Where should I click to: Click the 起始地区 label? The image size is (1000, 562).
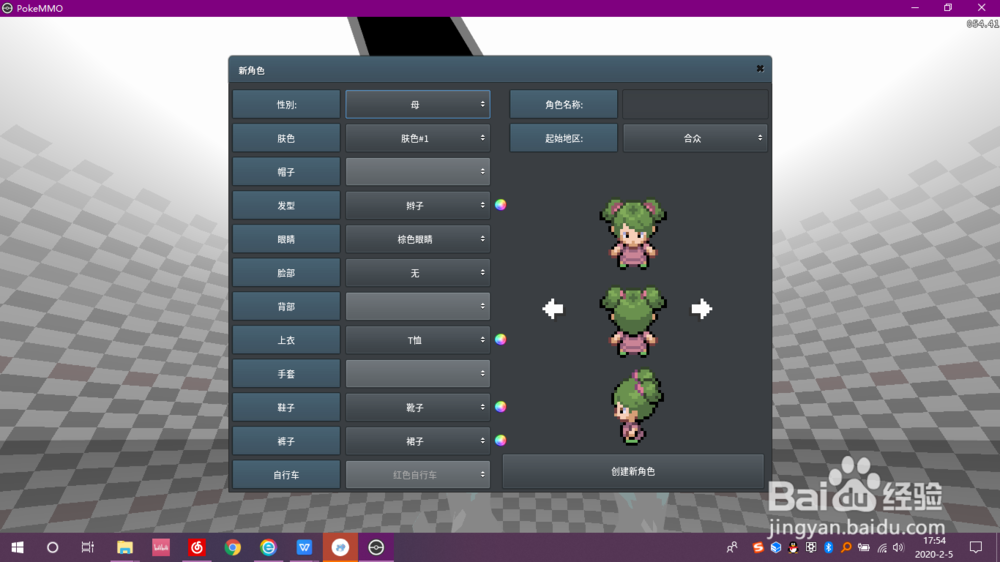point(564,138)
